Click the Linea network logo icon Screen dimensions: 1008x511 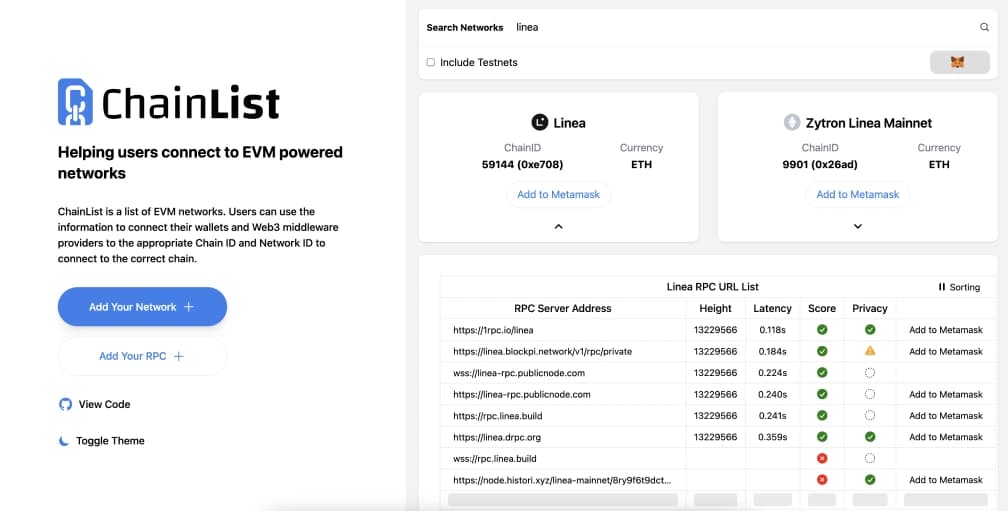click(x=539, y=122)
